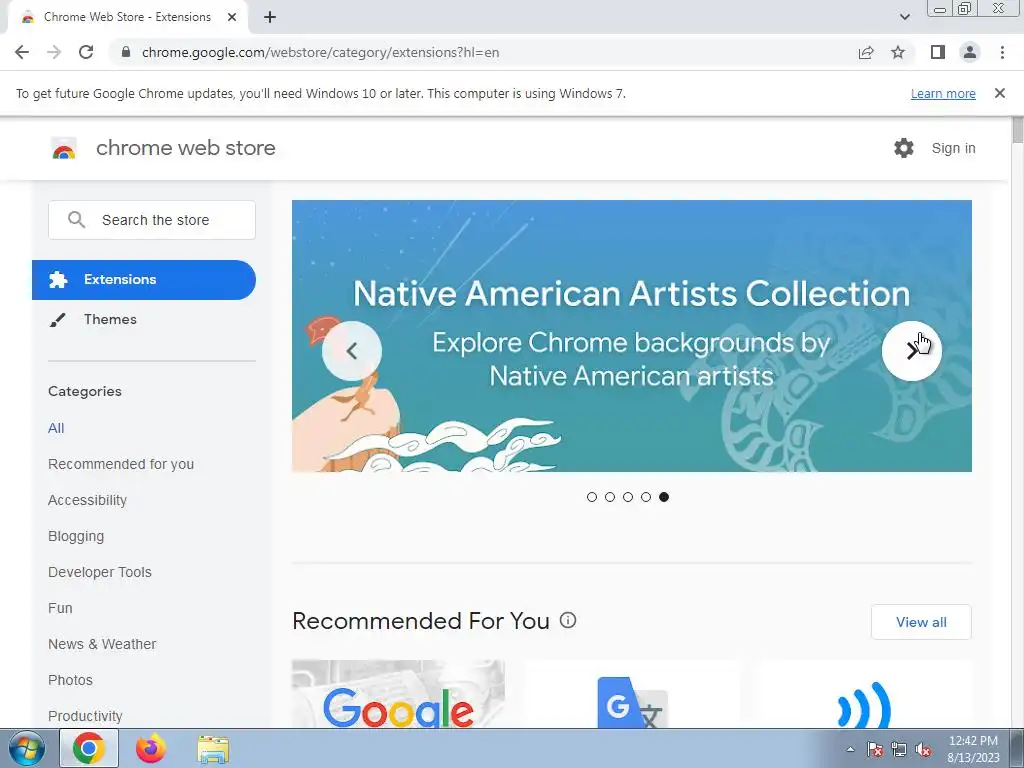Open the Chrome profile avatar
1024x768 pixels.
970,52
